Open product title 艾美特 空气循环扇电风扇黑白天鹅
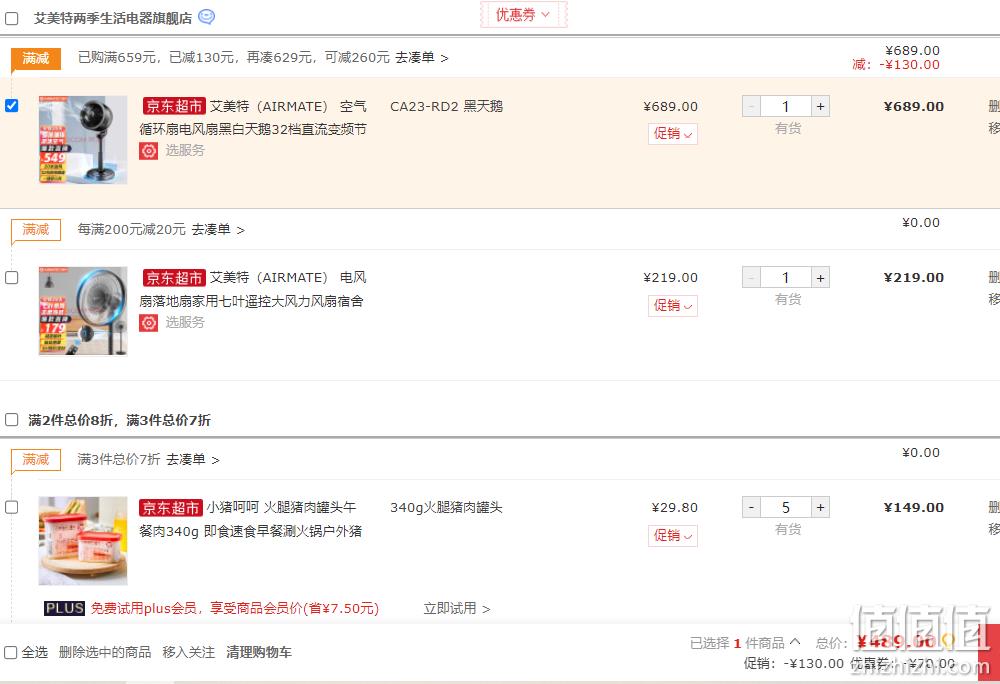This screenshot has width=1000, height=684. (x=253, y=117)
